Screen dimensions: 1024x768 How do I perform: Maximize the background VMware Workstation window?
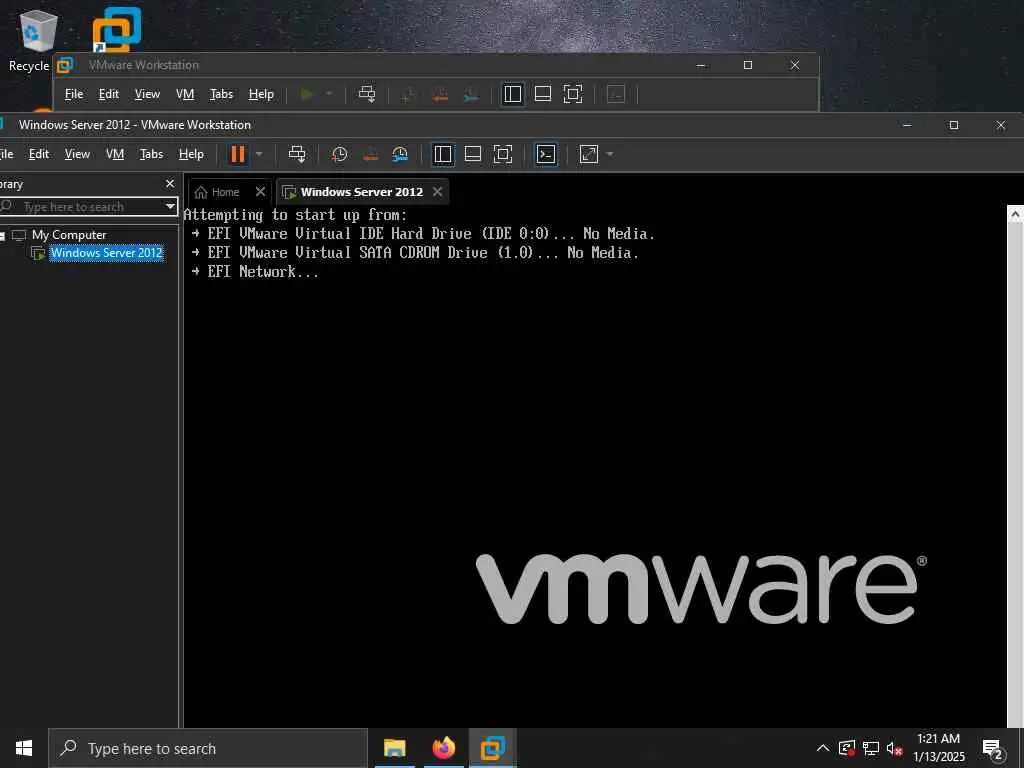click(748, 65)
